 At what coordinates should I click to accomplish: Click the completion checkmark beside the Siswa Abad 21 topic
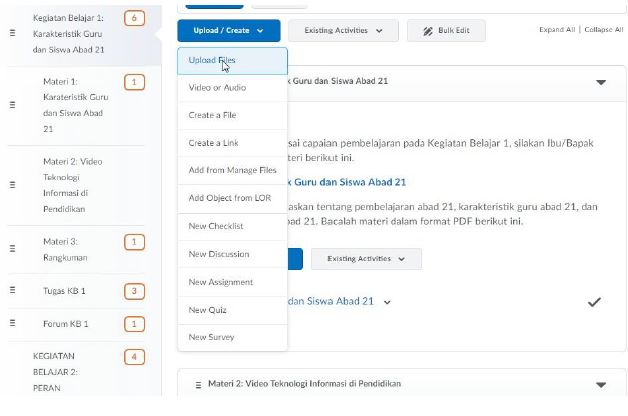[x=594, y=302]
